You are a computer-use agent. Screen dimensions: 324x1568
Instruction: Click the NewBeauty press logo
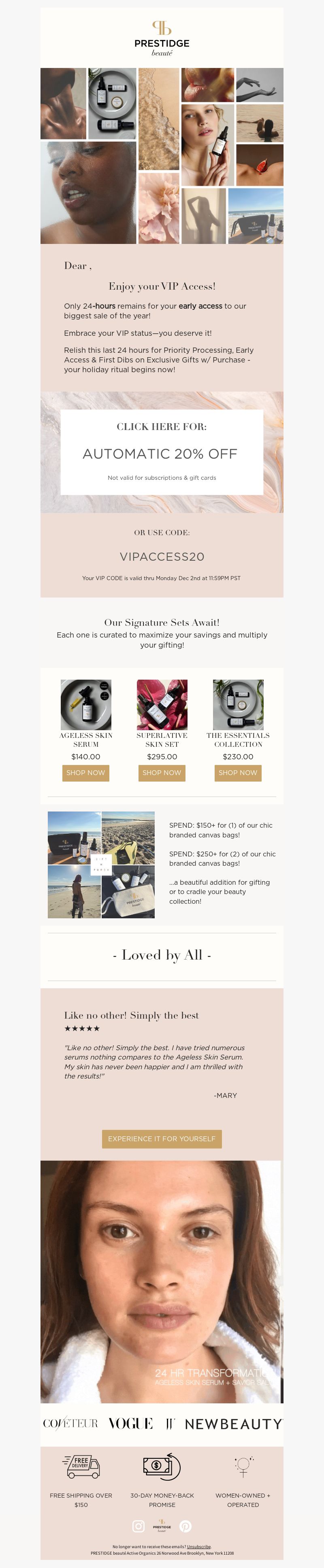[233, 1424]
